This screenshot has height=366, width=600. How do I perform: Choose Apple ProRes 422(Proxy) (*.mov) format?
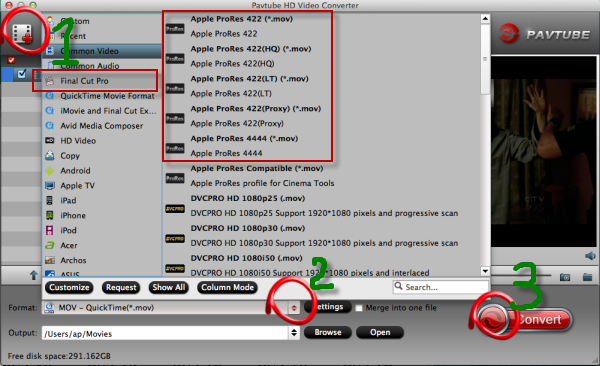(256, 108)
